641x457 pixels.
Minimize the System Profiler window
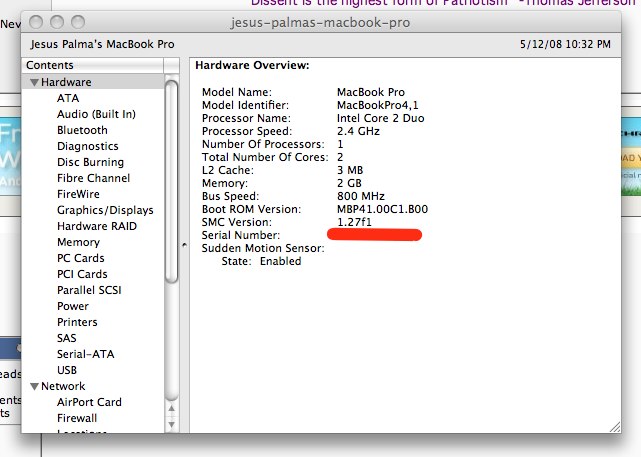pos(57,22)
